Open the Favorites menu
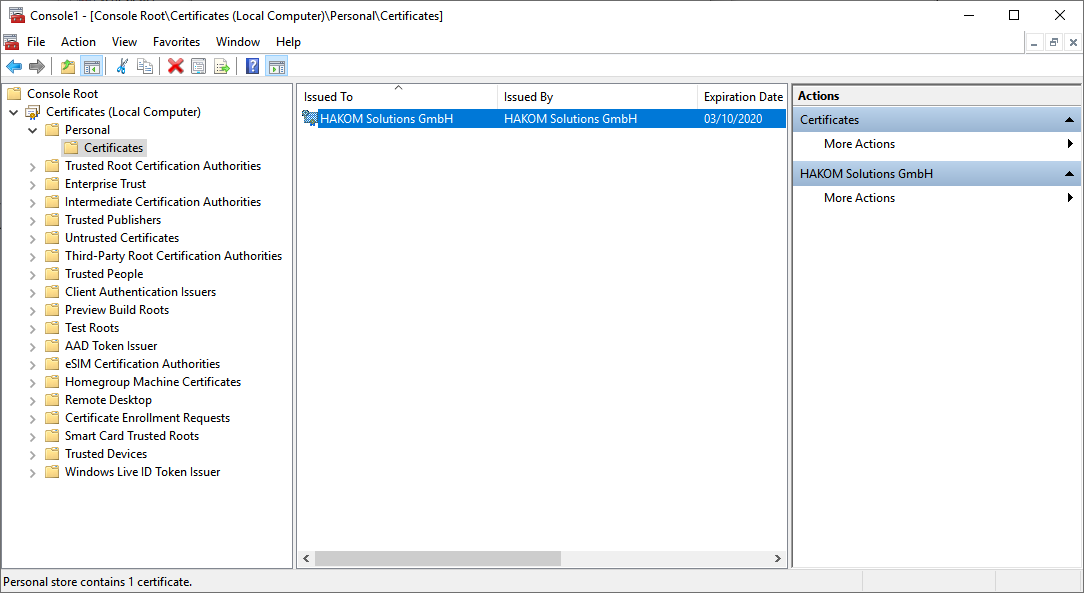1084x593 pixels. pos(176,42)
